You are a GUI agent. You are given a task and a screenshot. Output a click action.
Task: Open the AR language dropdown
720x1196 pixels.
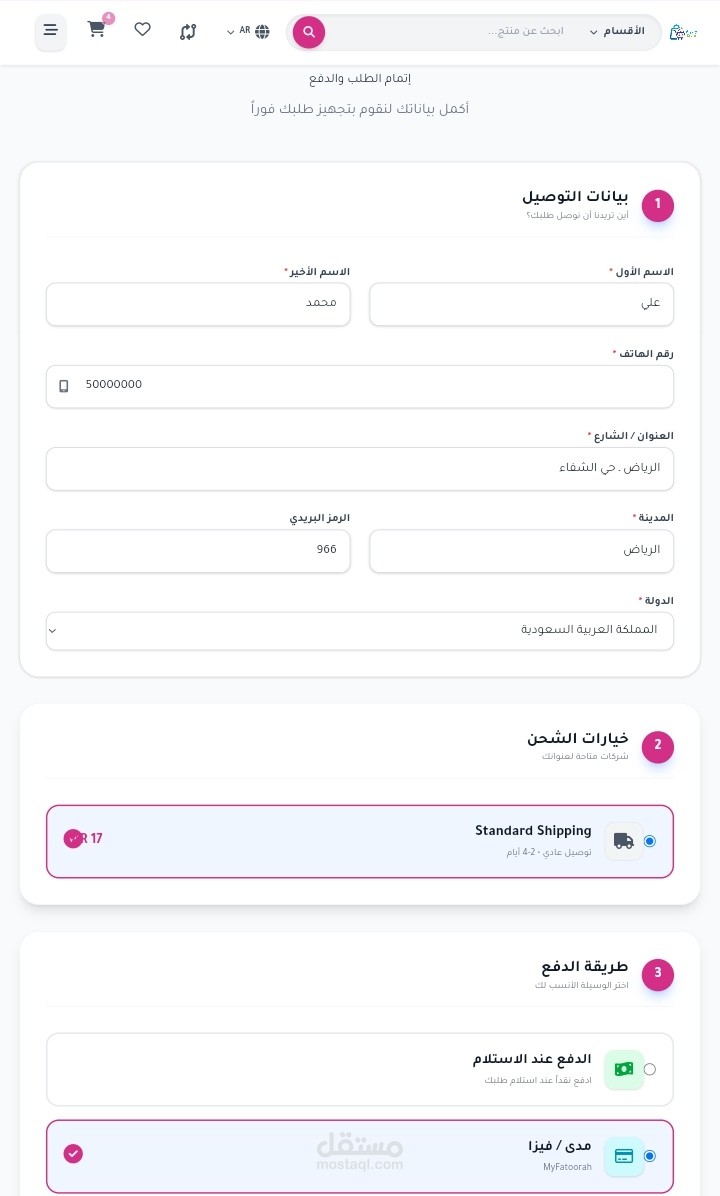[249, 31]
